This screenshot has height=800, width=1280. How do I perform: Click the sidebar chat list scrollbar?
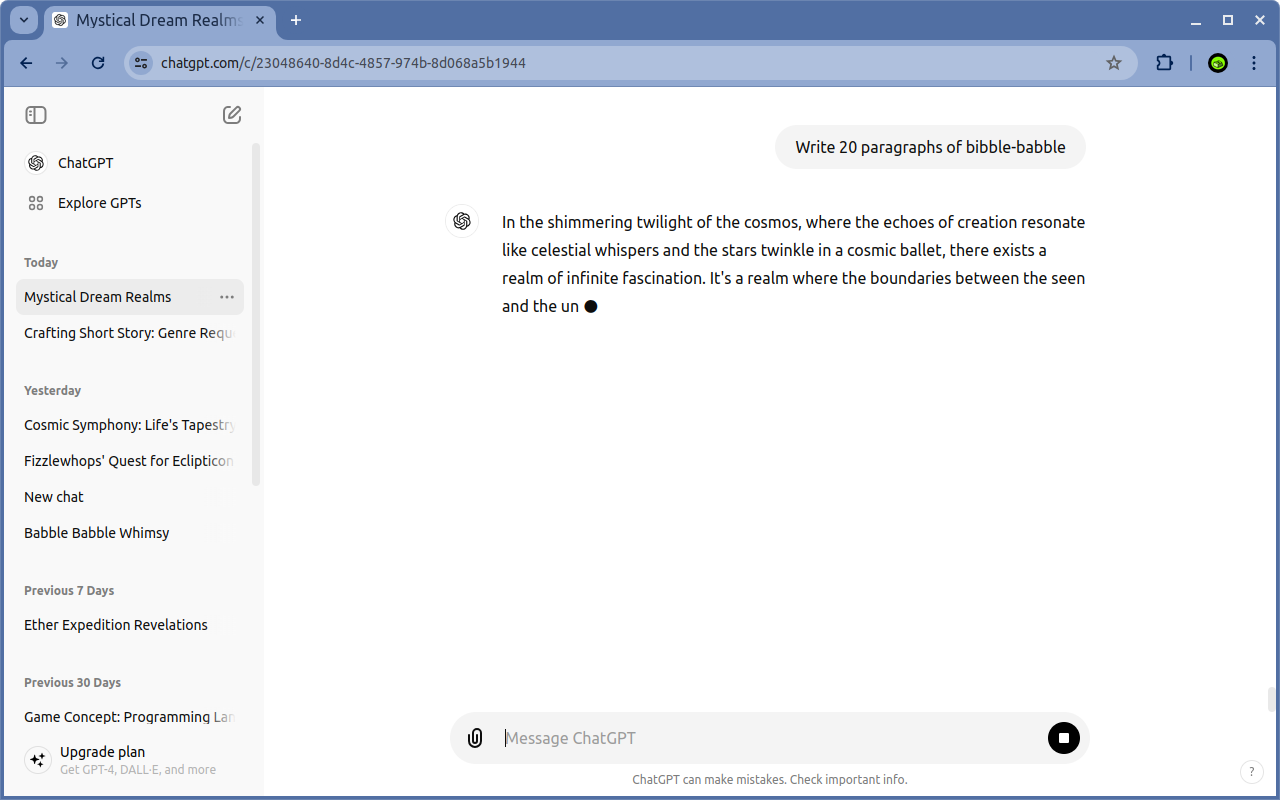coord(256,314)
